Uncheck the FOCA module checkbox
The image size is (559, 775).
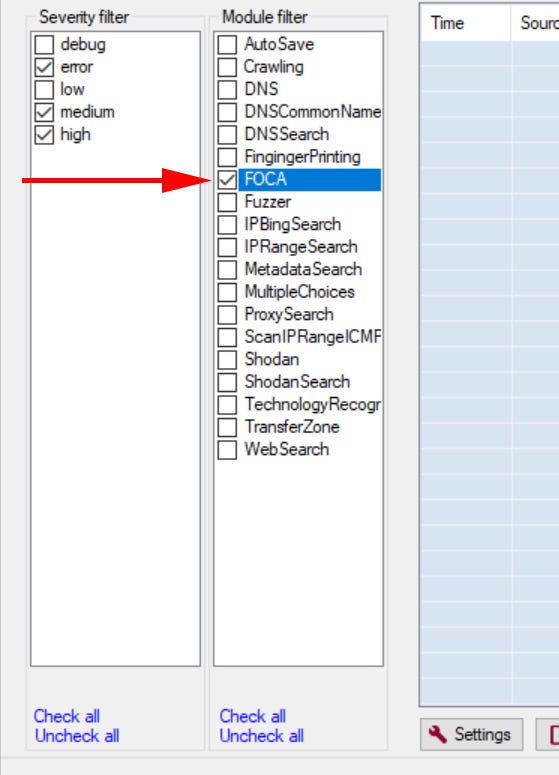(x=227, y=179)
